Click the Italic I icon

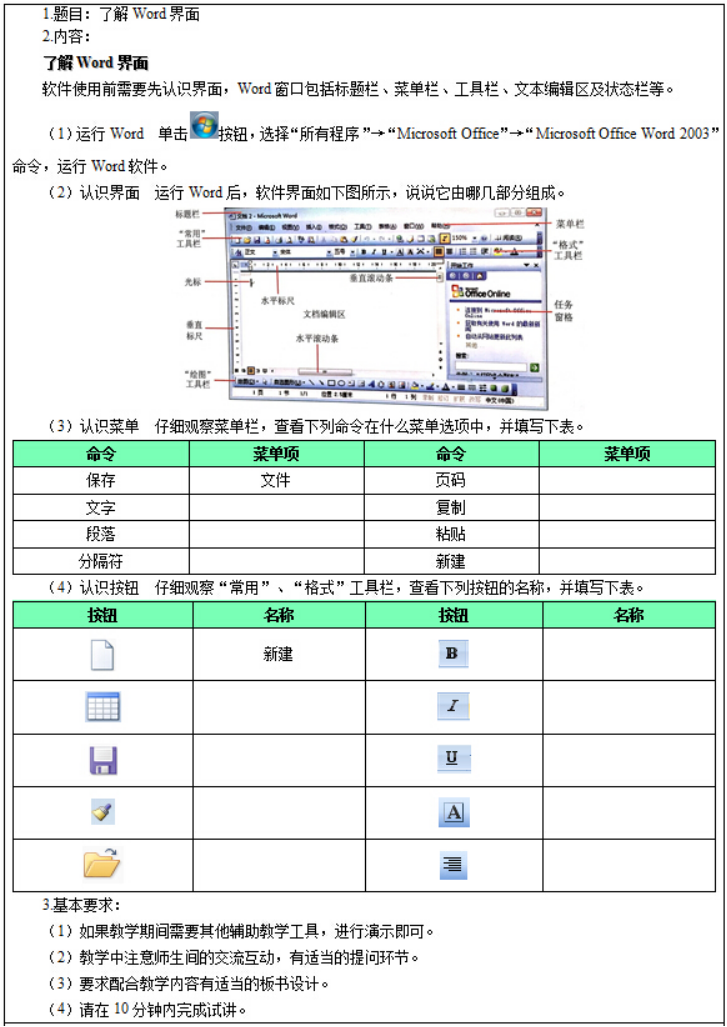pos(453,706)
